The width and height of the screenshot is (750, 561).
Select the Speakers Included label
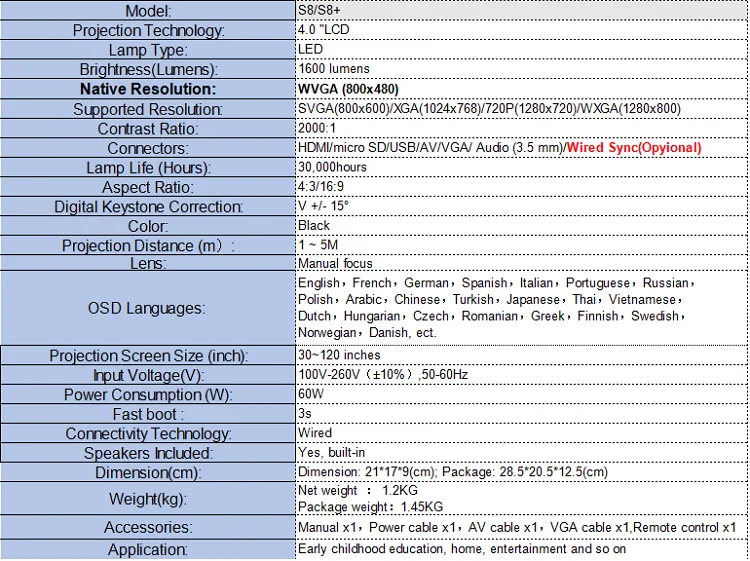tap(148, 453)
